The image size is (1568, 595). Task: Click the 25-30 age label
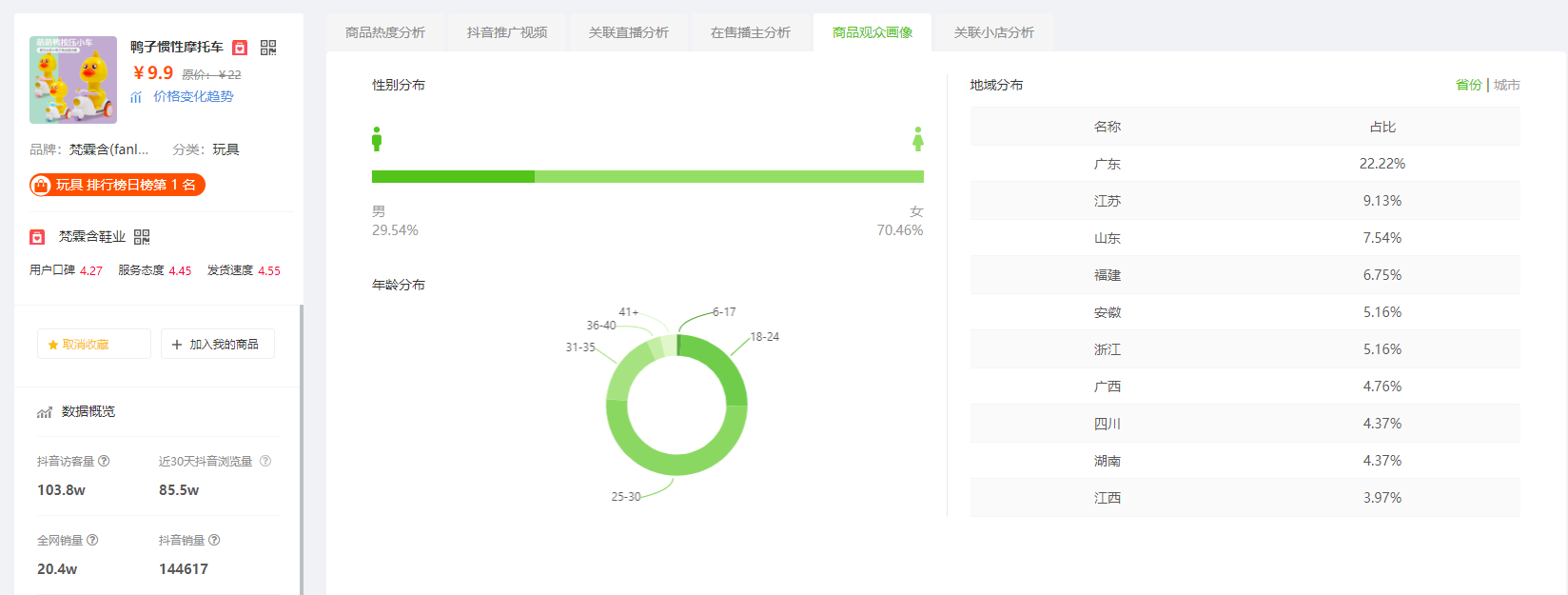click(626, 497)
